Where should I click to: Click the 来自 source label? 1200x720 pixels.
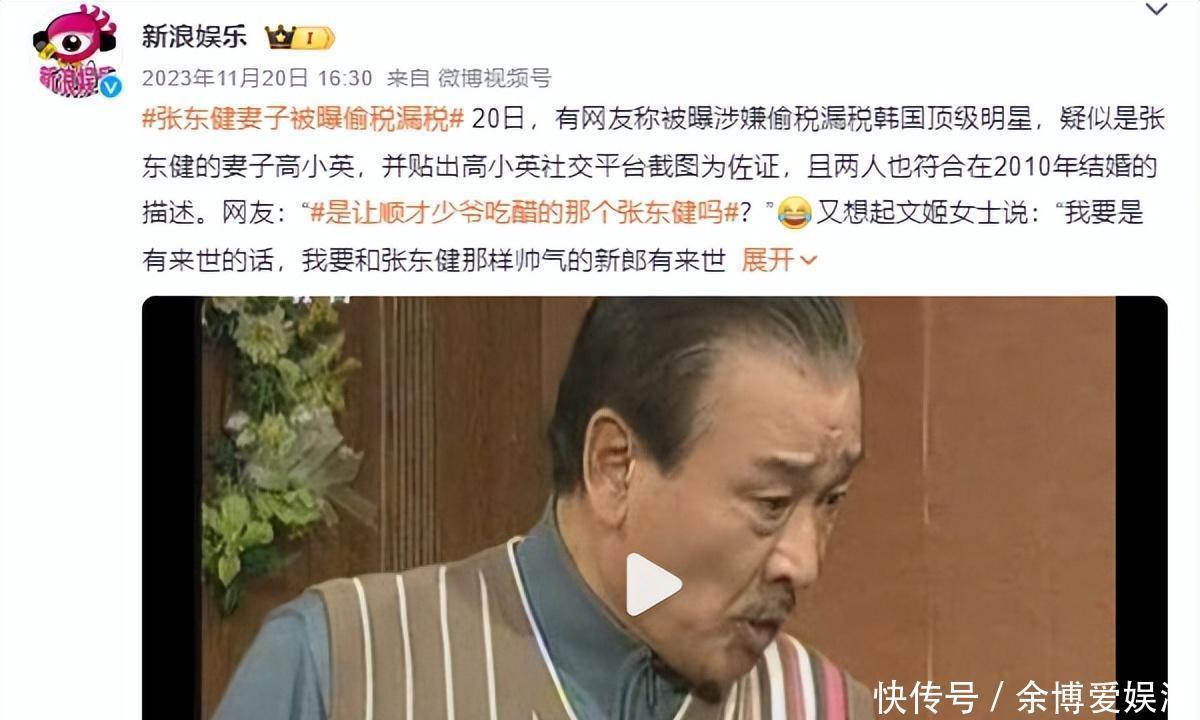pos(408,78)
